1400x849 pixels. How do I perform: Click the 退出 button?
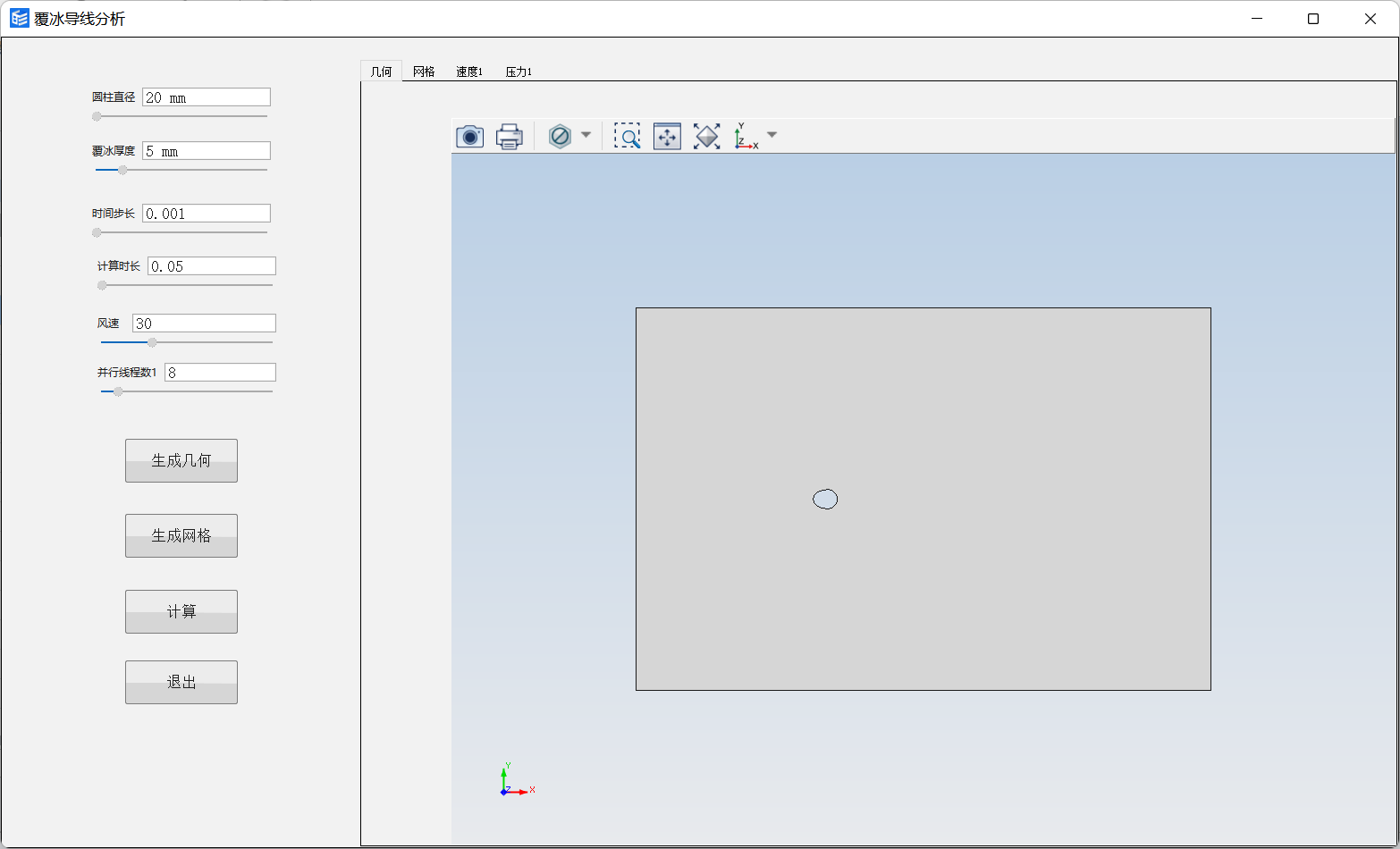coord(181,682)
